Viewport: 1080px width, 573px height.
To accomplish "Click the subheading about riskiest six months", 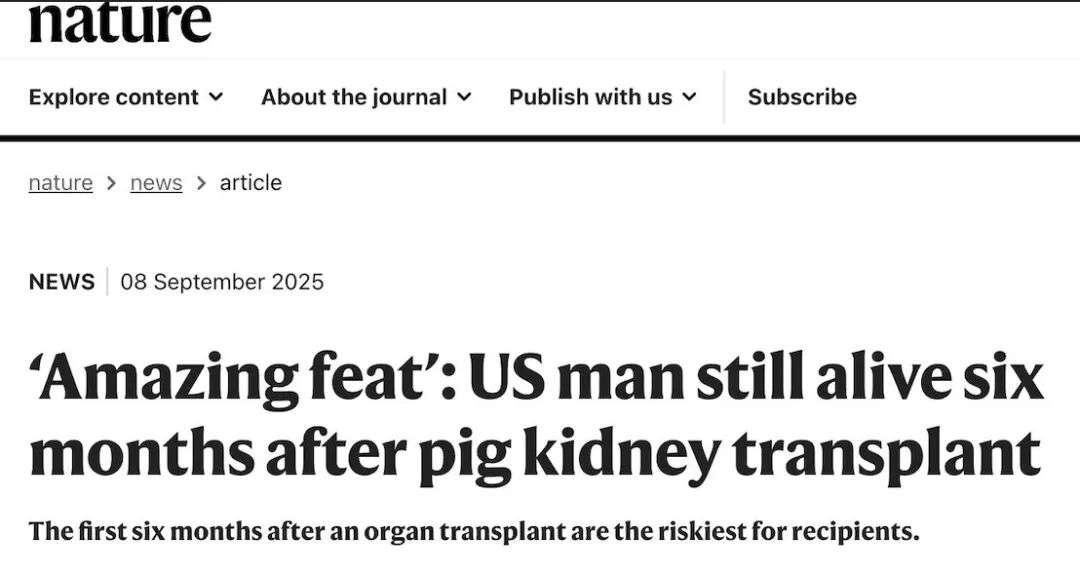I will pos(473,530).
